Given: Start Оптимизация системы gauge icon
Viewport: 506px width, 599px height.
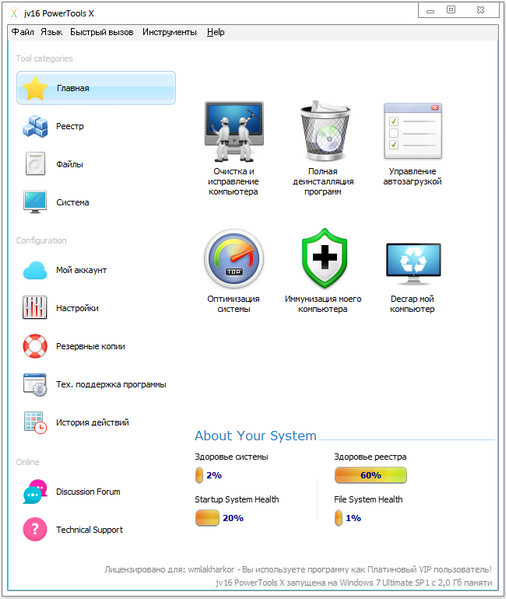Looking at the screenshot, I should [234, 258].
